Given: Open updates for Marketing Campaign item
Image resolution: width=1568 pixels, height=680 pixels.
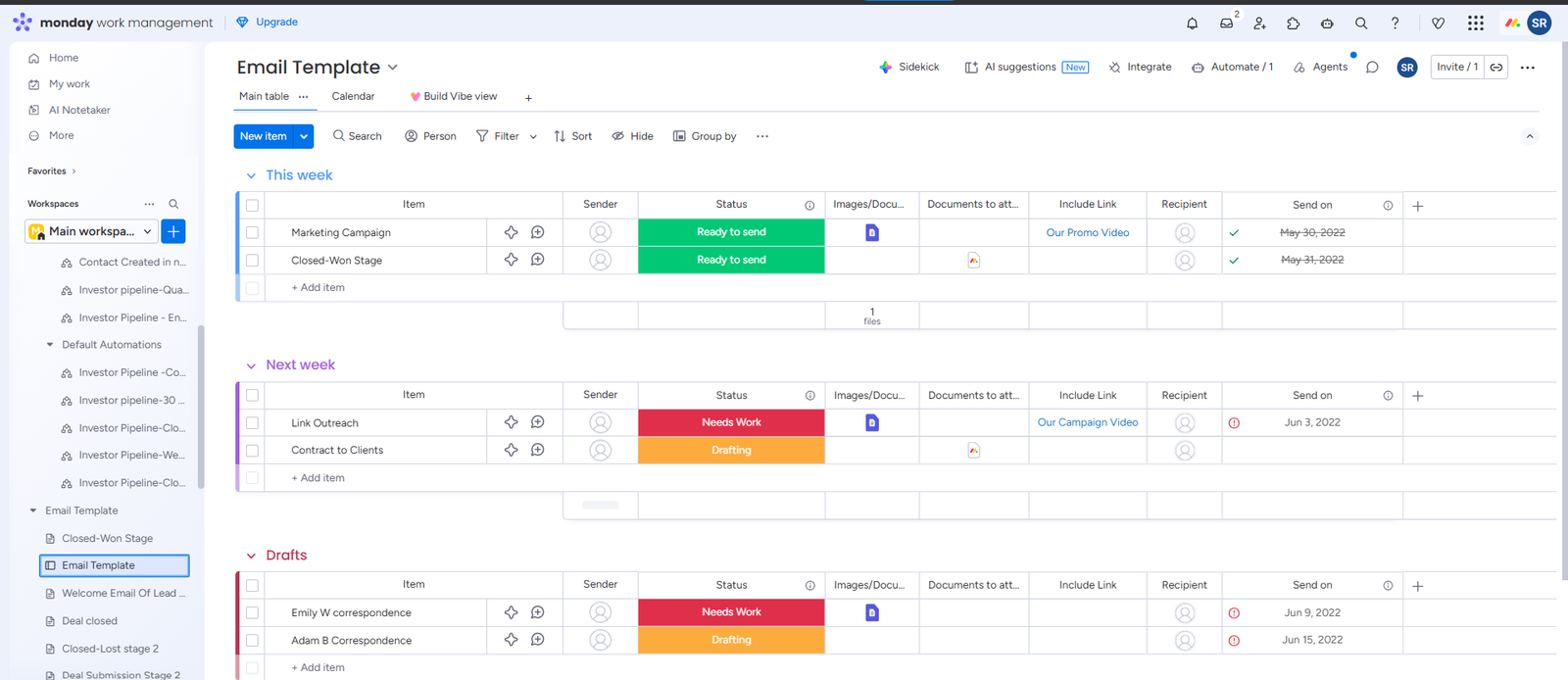Looking at the screenshot, I should click(538, 232).
